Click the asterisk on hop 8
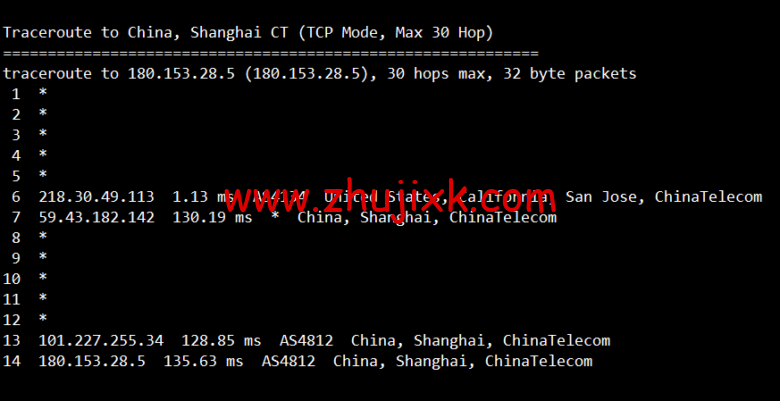The height and width of the screenshot is (401, 780). click(x=43, y=237)
